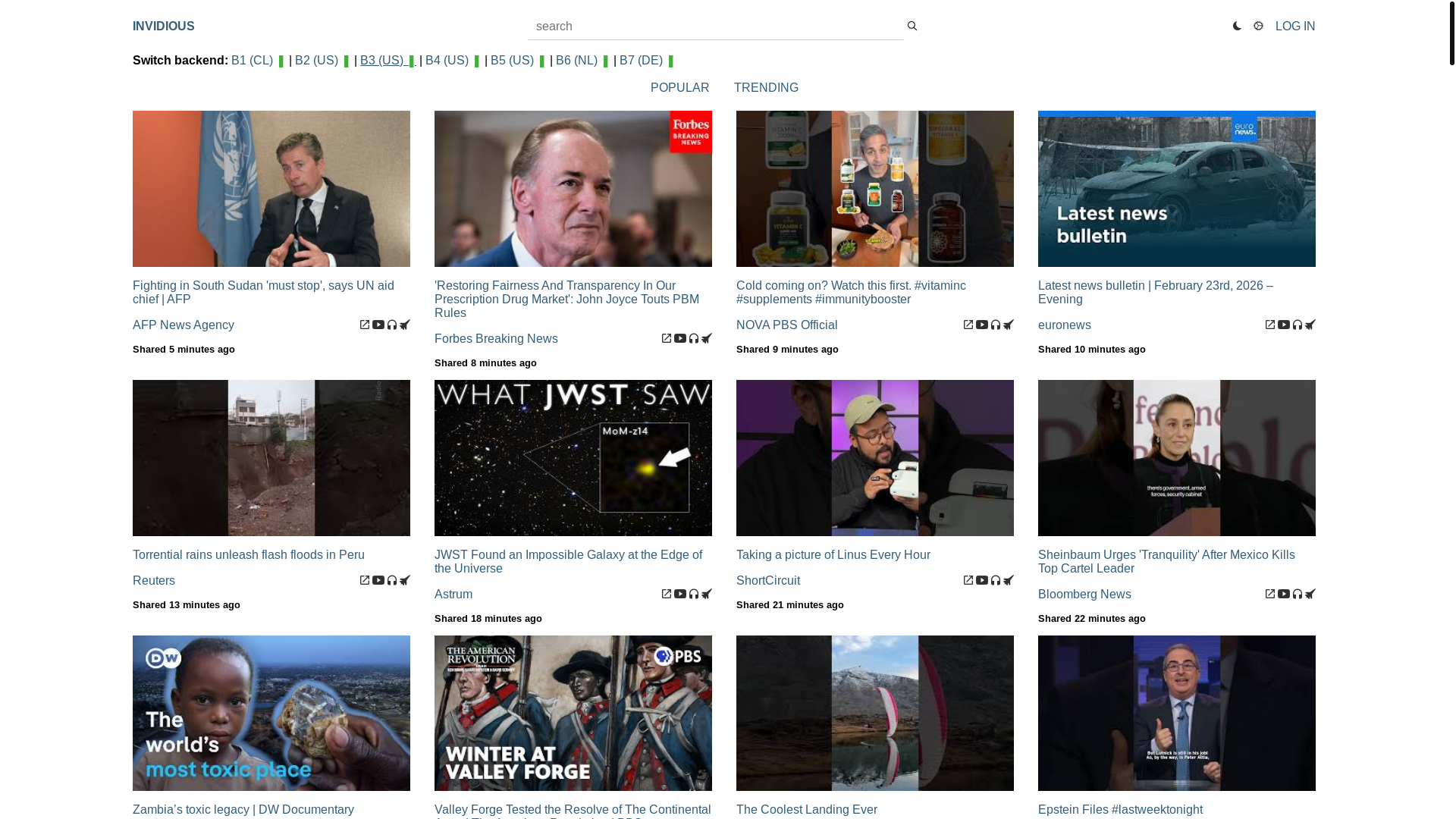
Task: Click the search input field
Action: 714,27
